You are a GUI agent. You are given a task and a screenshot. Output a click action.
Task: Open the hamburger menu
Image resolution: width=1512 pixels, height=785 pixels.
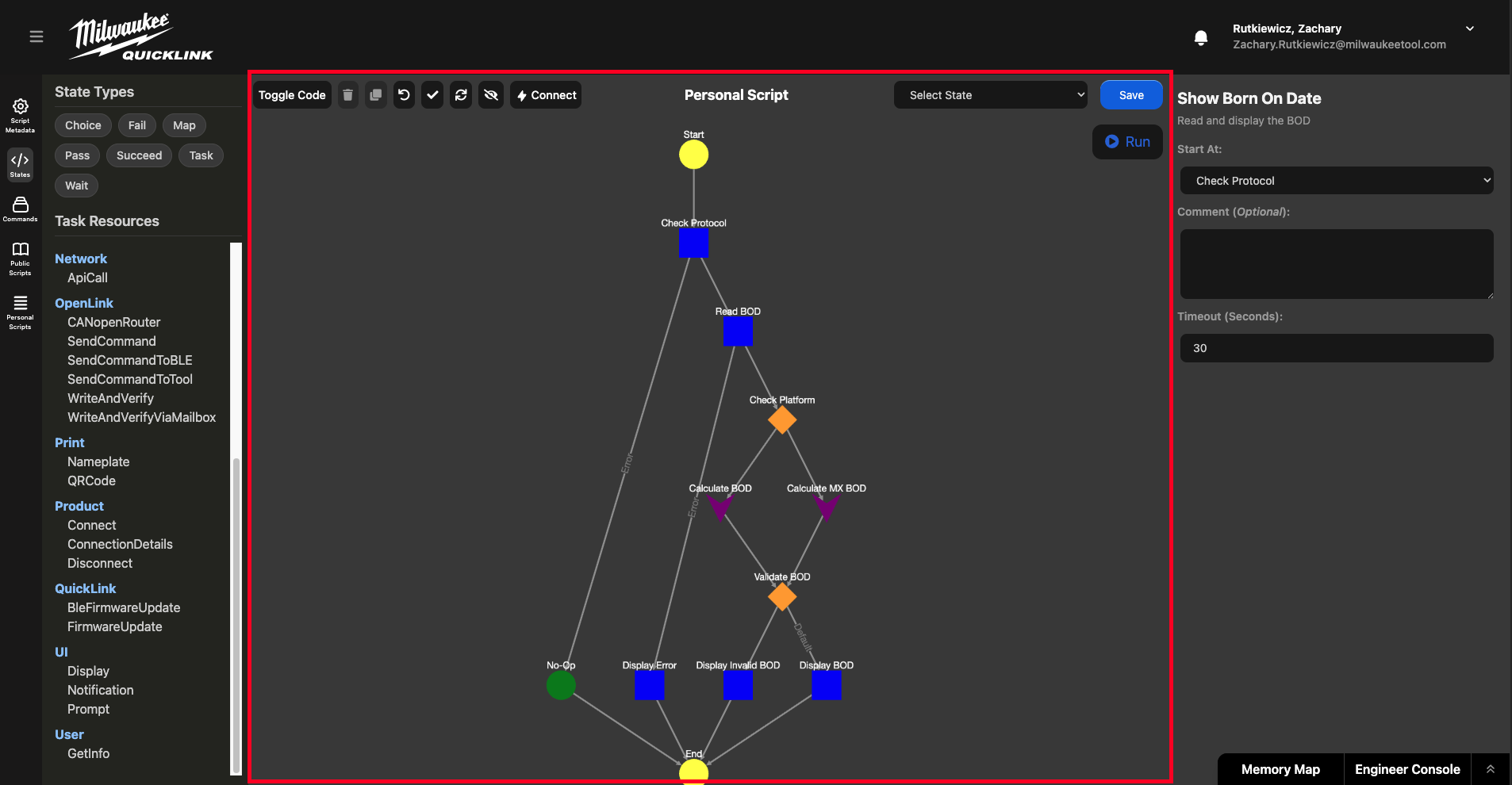(x=36, y=36)
